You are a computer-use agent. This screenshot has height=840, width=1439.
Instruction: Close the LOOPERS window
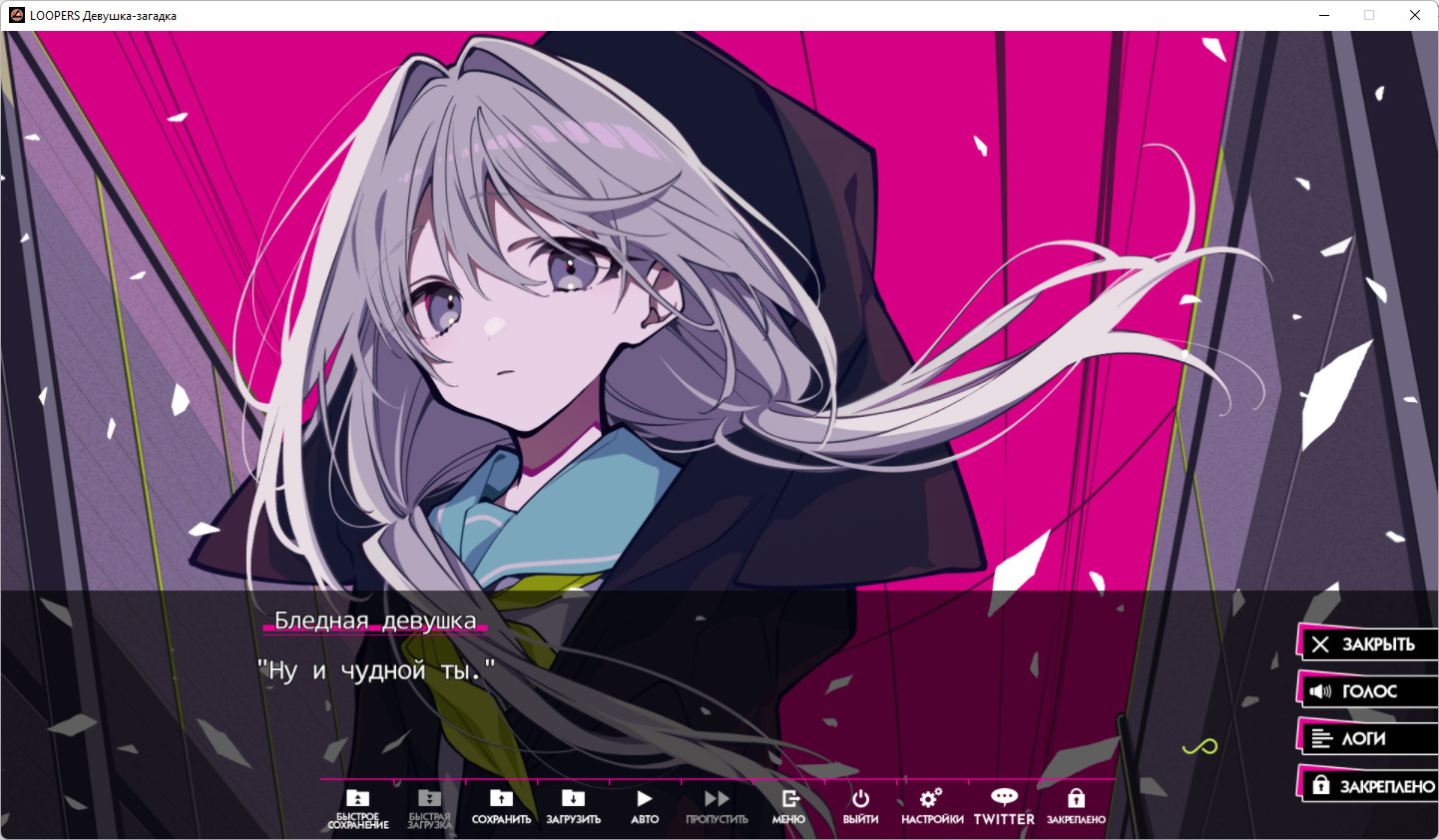(x=1415, y=15)
